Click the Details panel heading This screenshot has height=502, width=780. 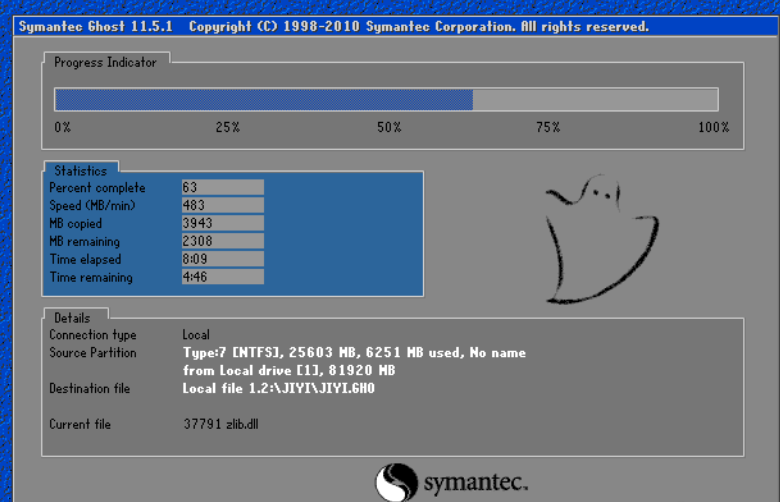click(x=72, y=318)
